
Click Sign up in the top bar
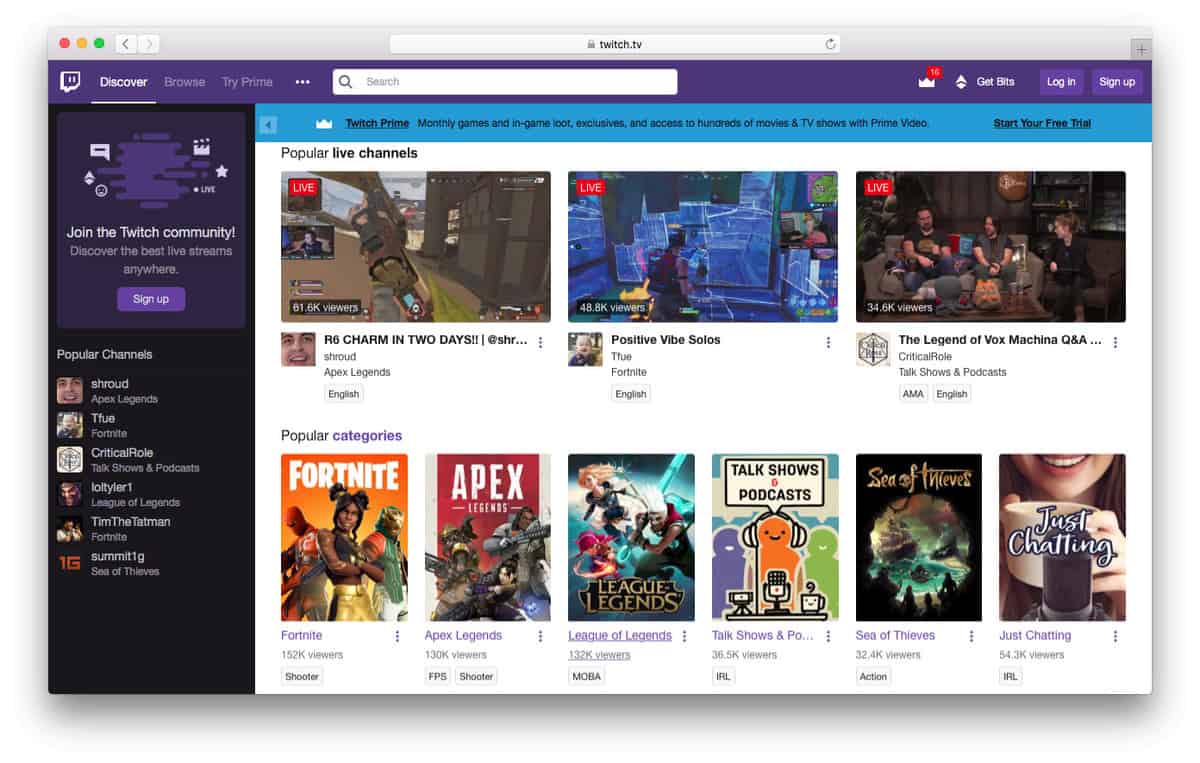pyautogui.click(x=1117, y=82)
